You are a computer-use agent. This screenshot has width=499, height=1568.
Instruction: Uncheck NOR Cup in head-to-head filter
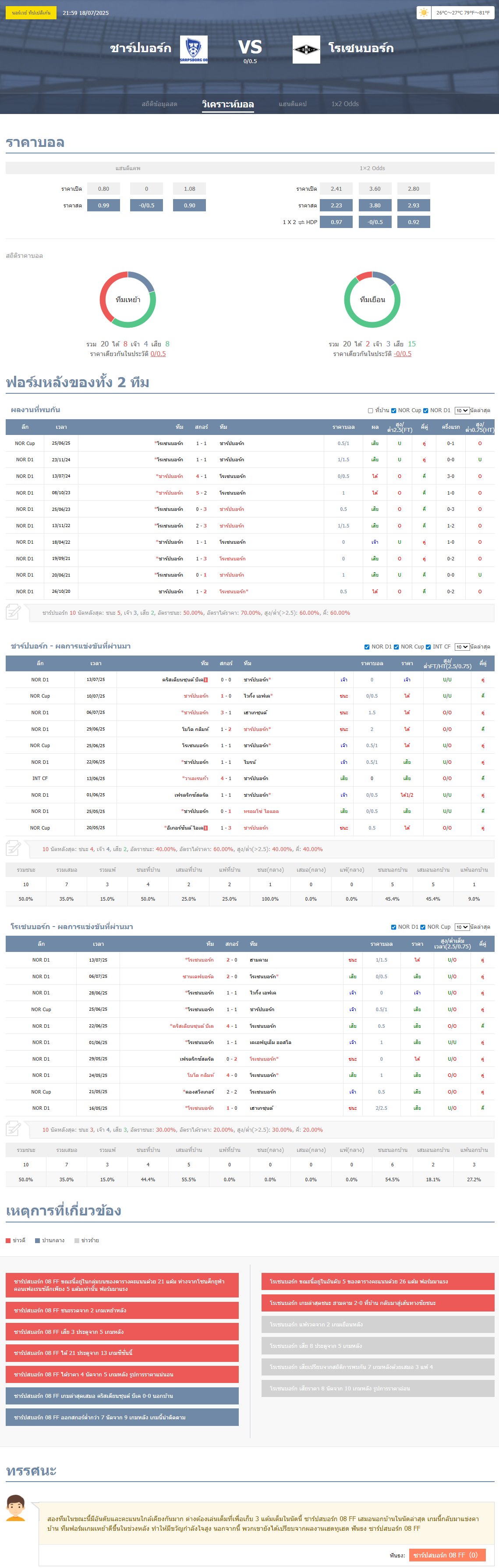(394, 410)
